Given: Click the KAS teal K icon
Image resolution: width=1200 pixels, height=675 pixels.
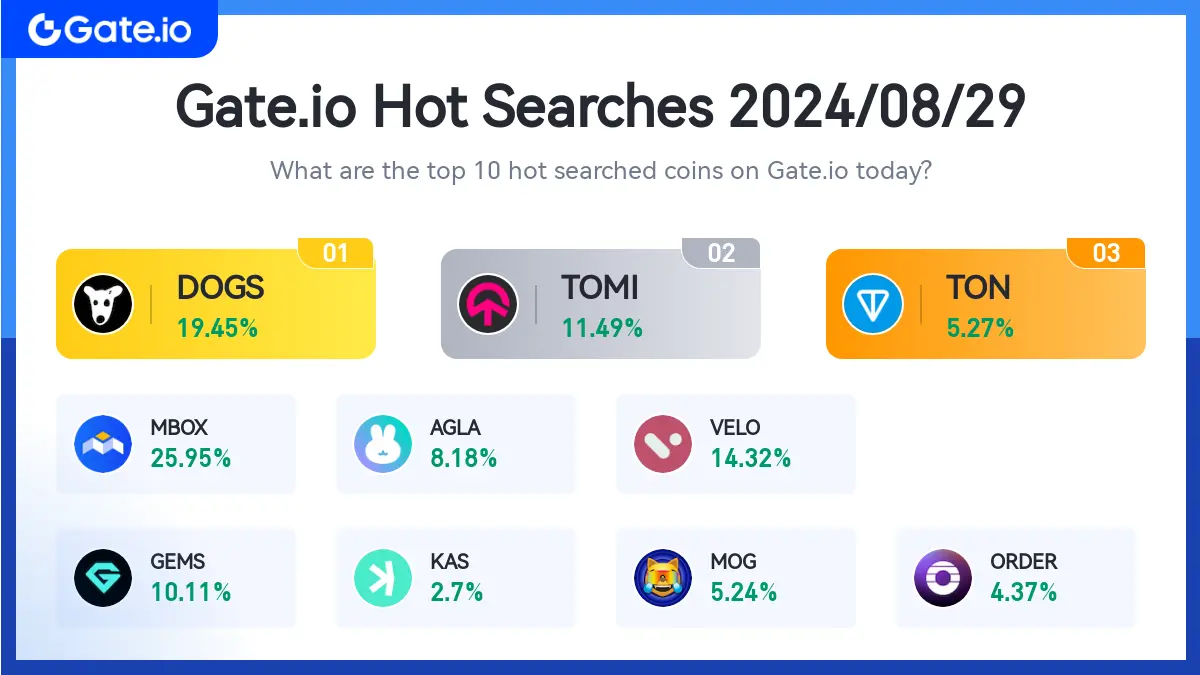Looking at the screenshot, I should pyautogui.click(x=383, y=578).
